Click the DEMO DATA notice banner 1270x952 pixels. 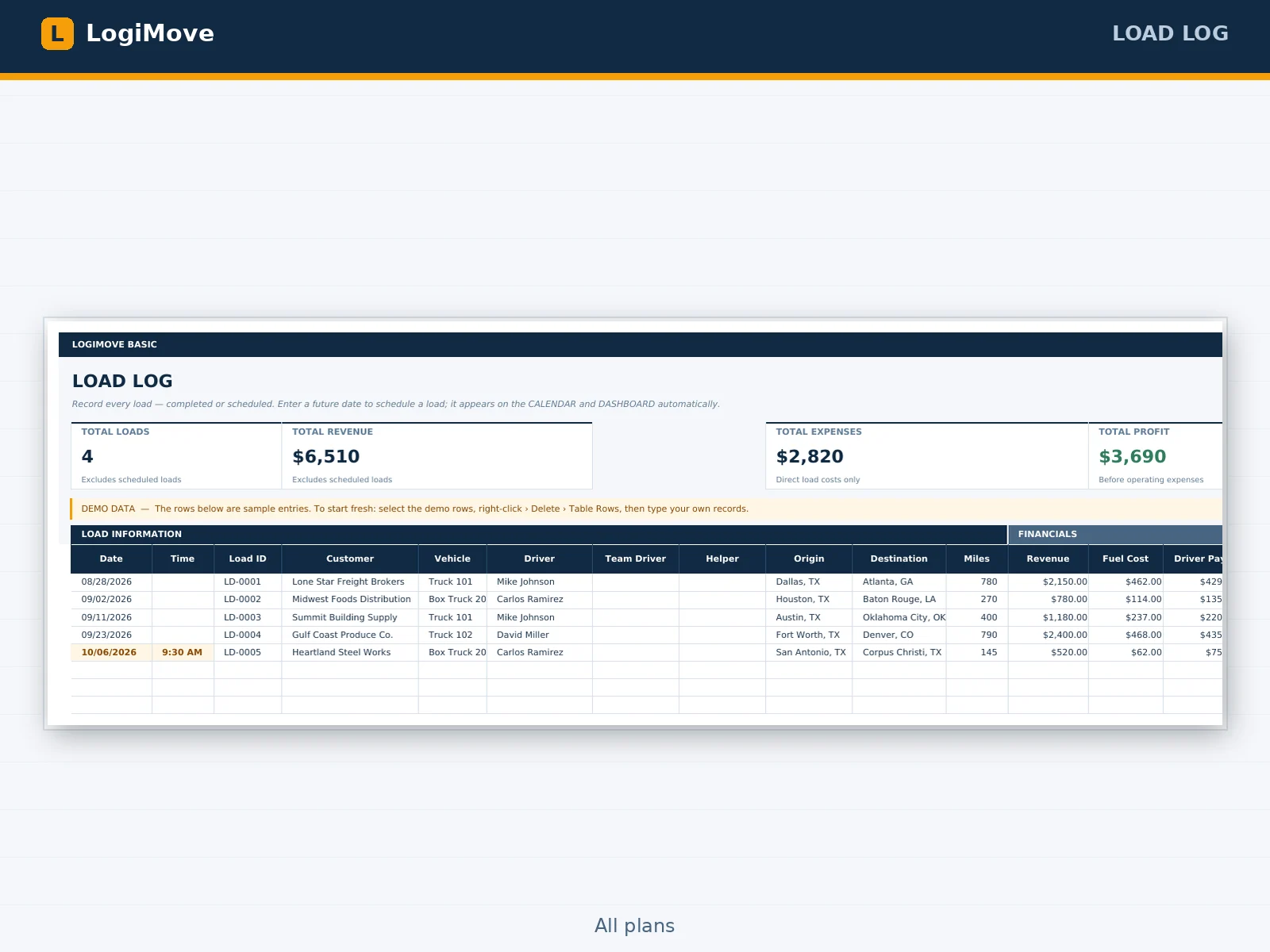tap(646, 509)
